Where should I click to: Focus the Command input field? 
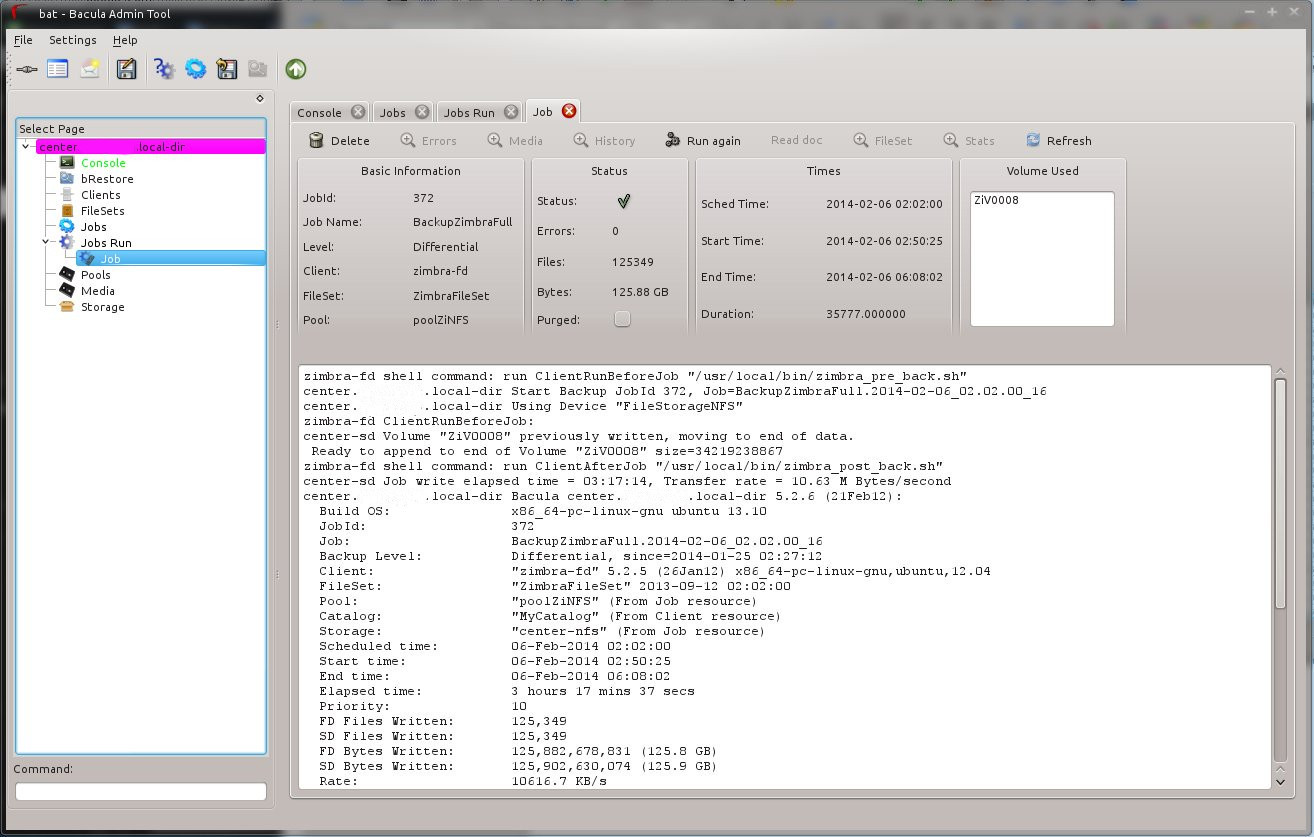tap(141, 792)
